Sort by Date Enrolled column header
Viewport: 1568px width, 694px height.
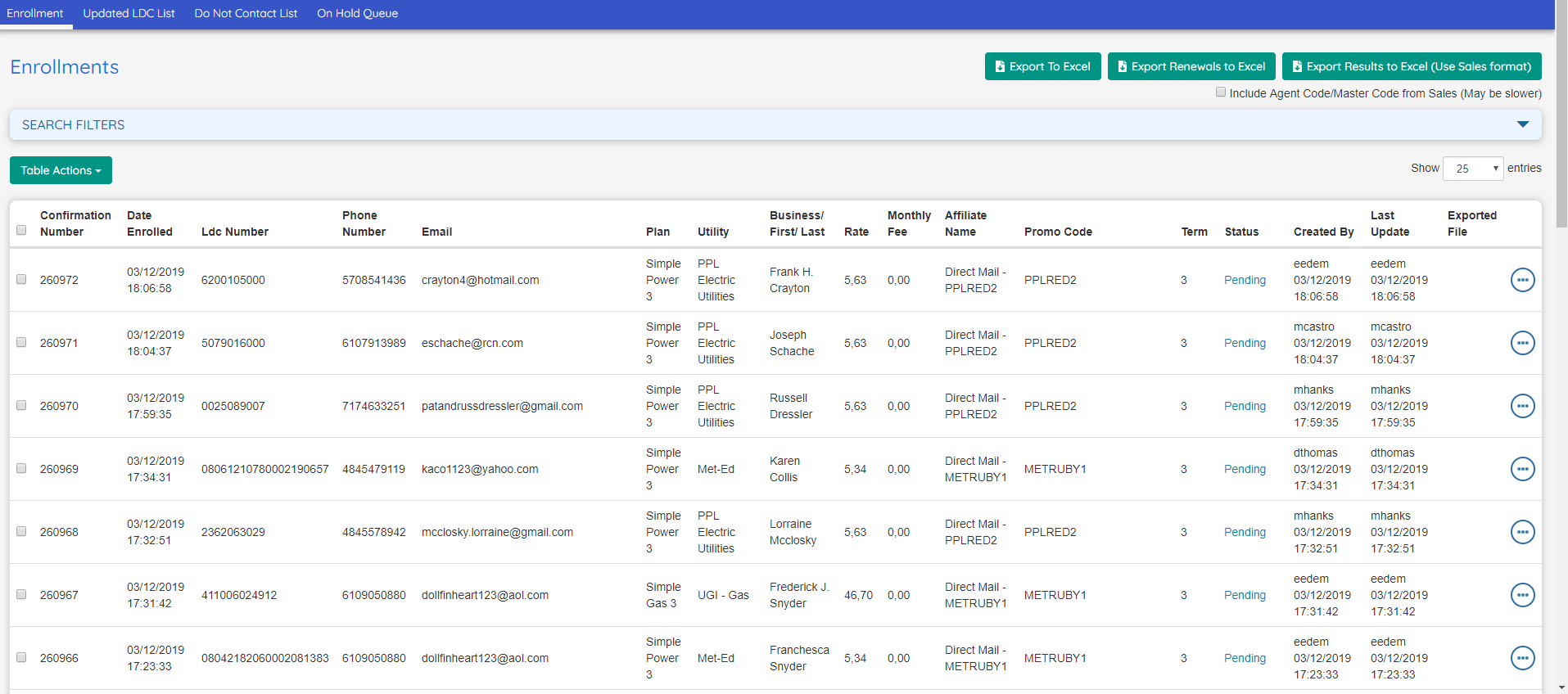[150, 223]
